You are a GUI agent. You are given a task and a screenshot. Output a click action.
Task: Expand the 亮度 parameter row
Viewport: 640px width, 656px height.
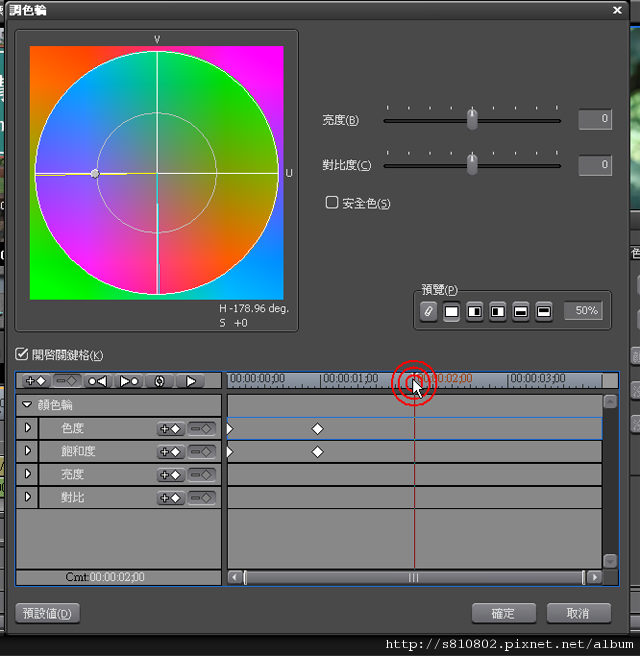28,474
